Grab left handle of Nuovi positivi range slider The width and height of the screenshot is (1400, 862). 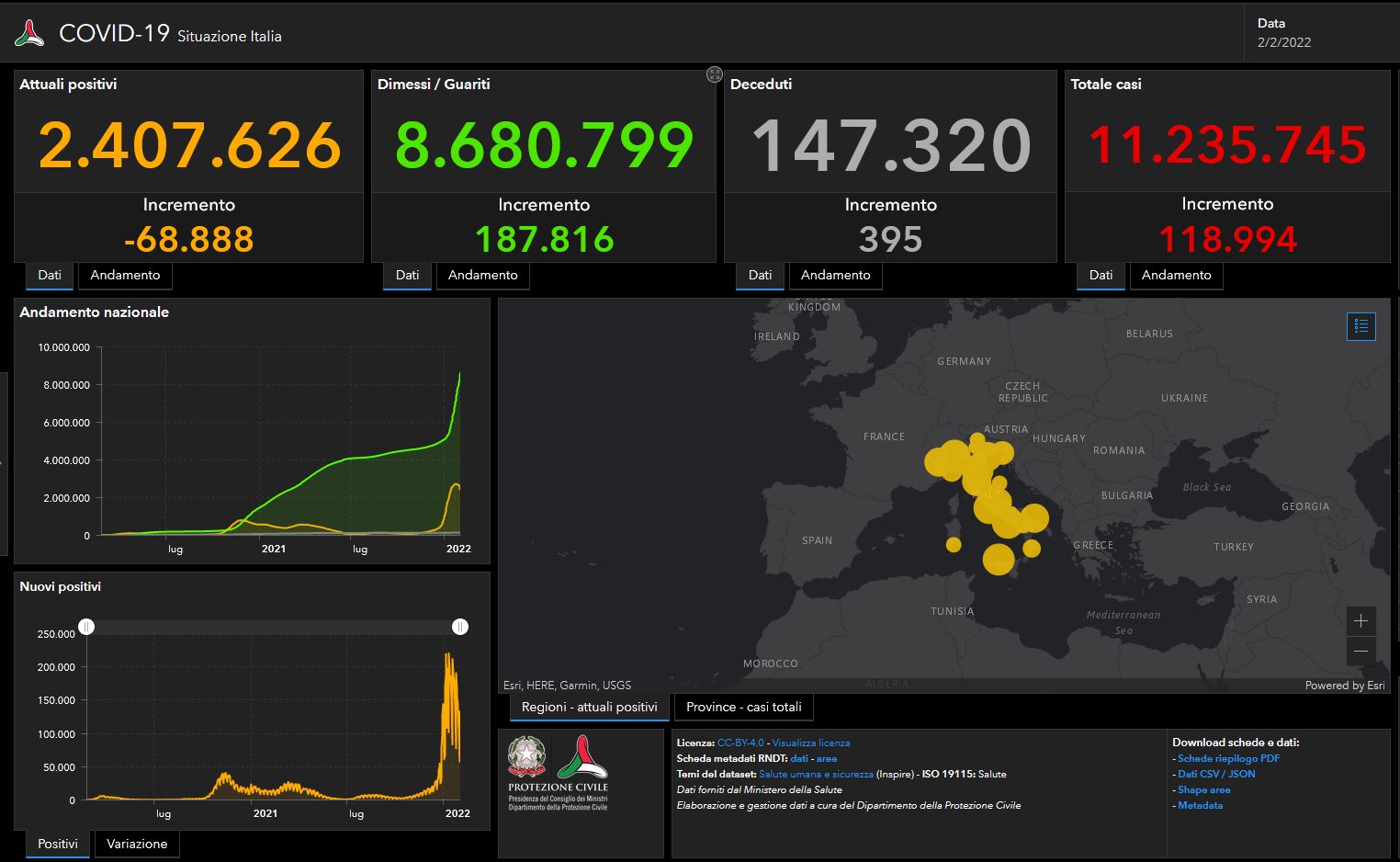[x=86, y=627]
